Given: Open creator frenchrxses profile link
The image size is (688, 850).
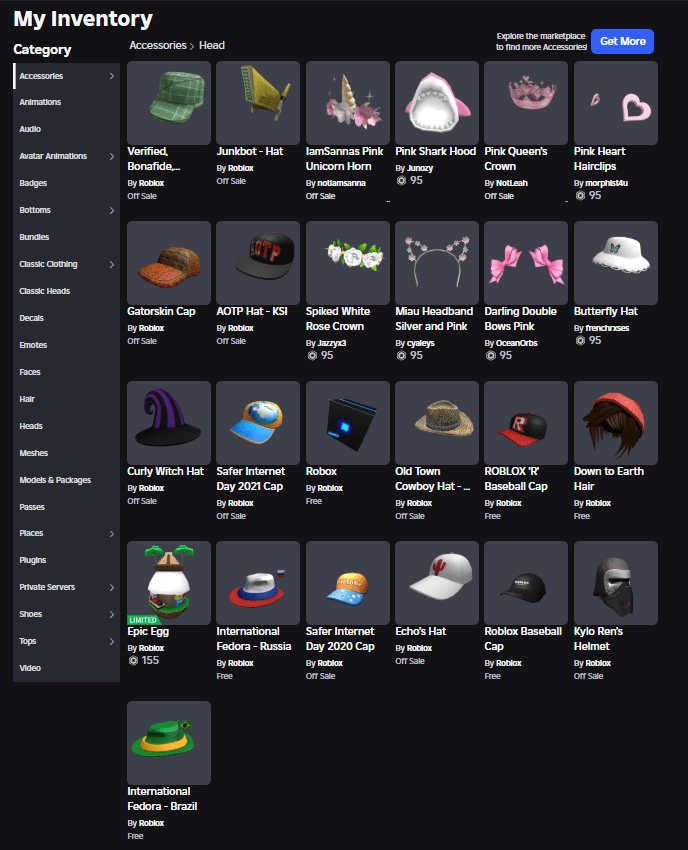Looking at the screenshot, I should click(x=607, y=328).
